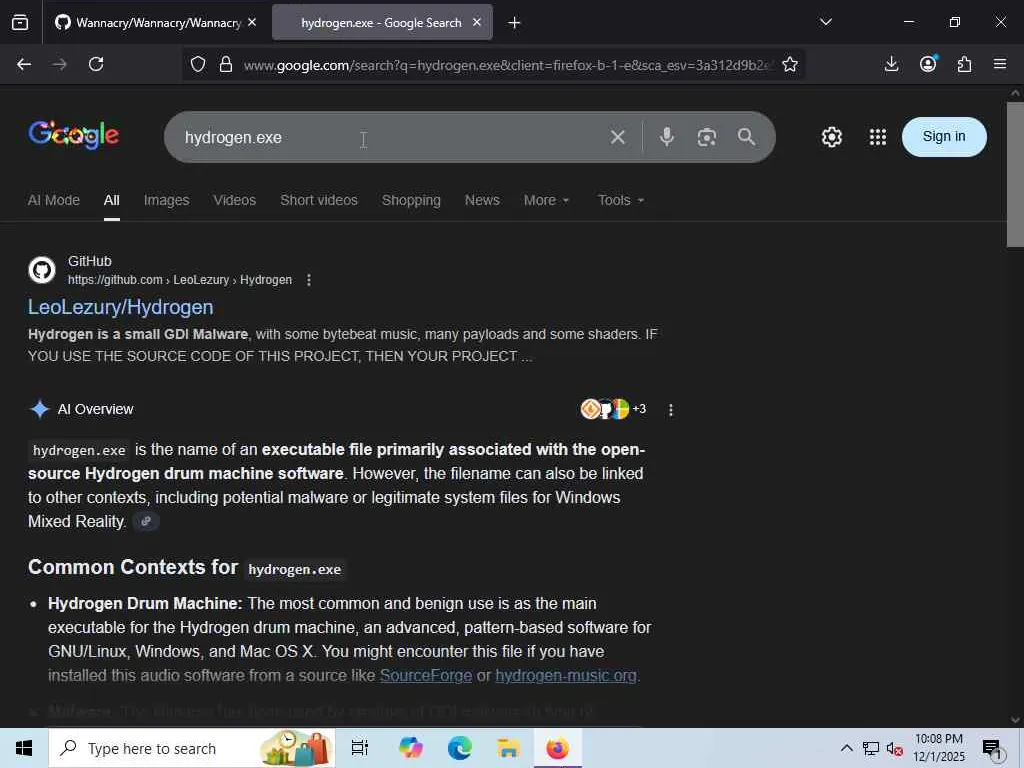
Task: Click the AI Overview heading
Action: pyautogui.click(x=95, y=409)
